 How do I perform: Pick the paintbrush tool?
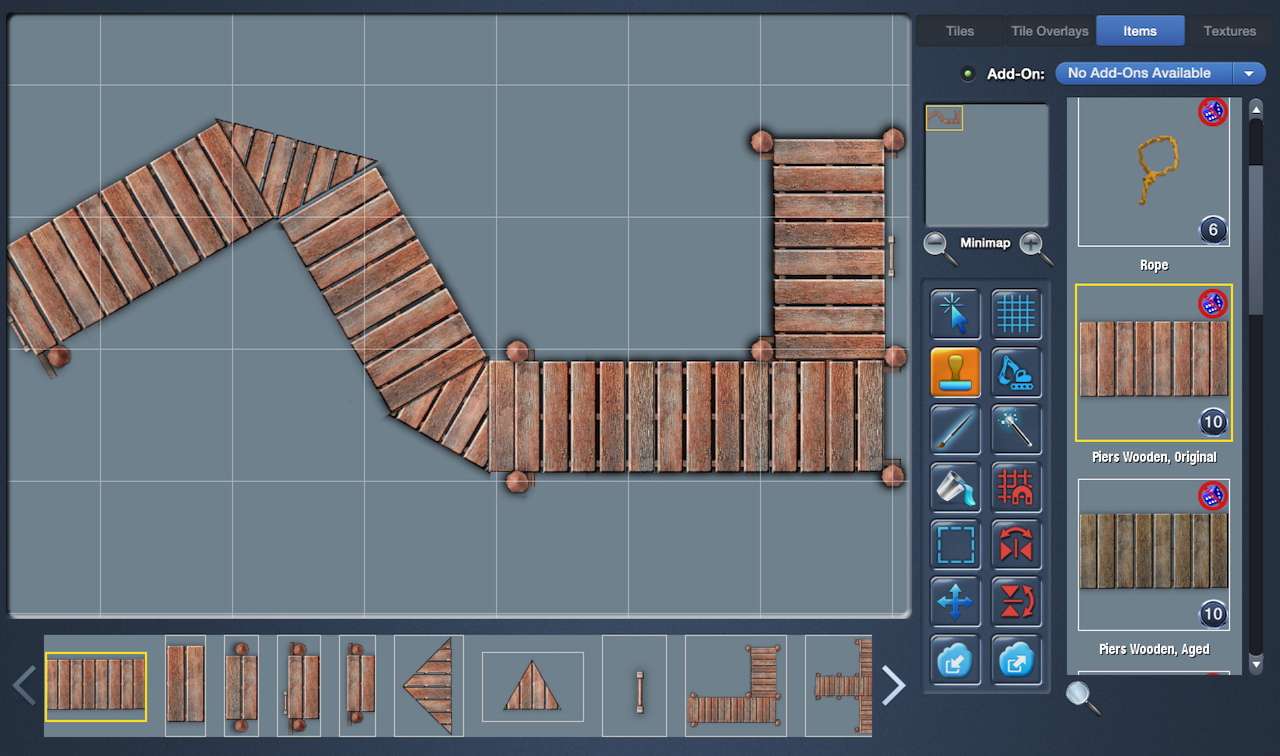tap(954, 430)
